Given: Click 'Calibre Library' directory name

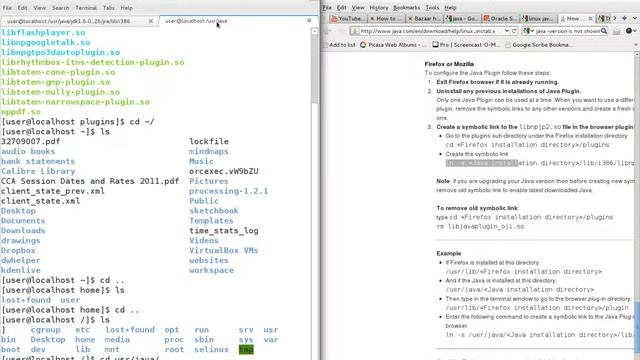Looking at the screenshot, I should click(38, 171).
